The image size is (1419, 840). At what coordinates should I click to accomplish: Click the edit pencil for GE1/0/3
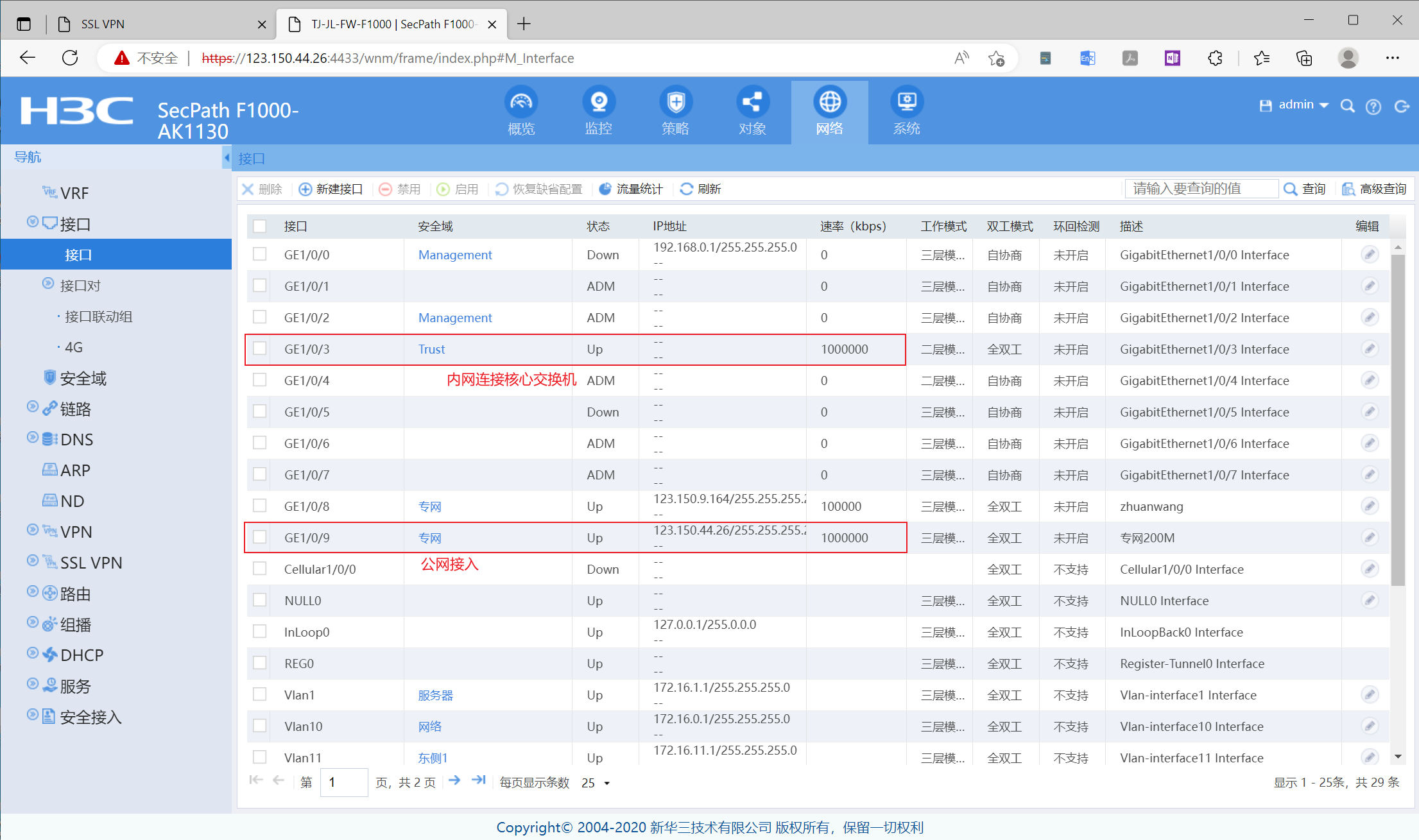1369,349
